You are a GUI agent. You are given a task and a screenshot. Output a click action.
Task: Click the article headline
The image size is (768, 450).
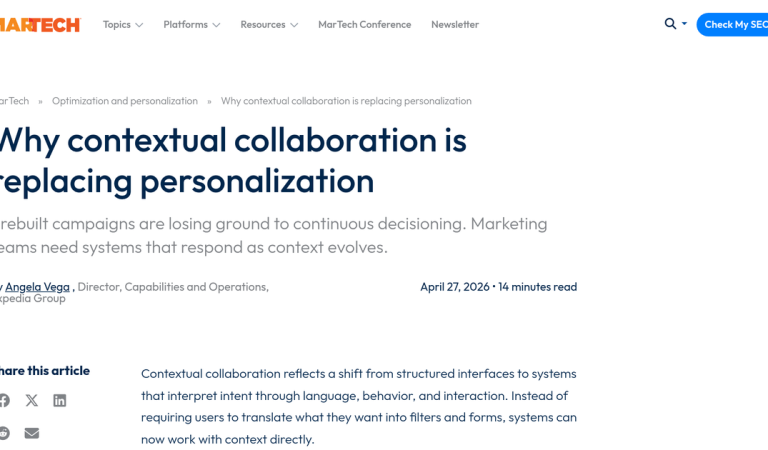click(233, 161)
